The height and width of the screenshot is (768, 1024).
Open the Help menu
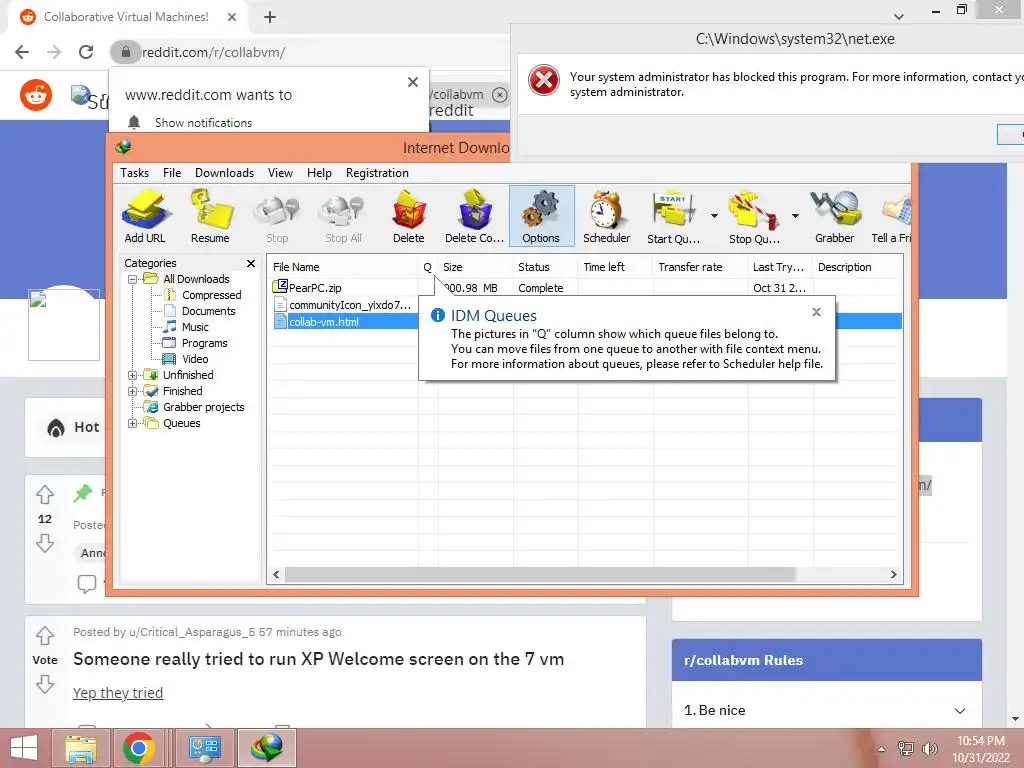pos(319,173)
